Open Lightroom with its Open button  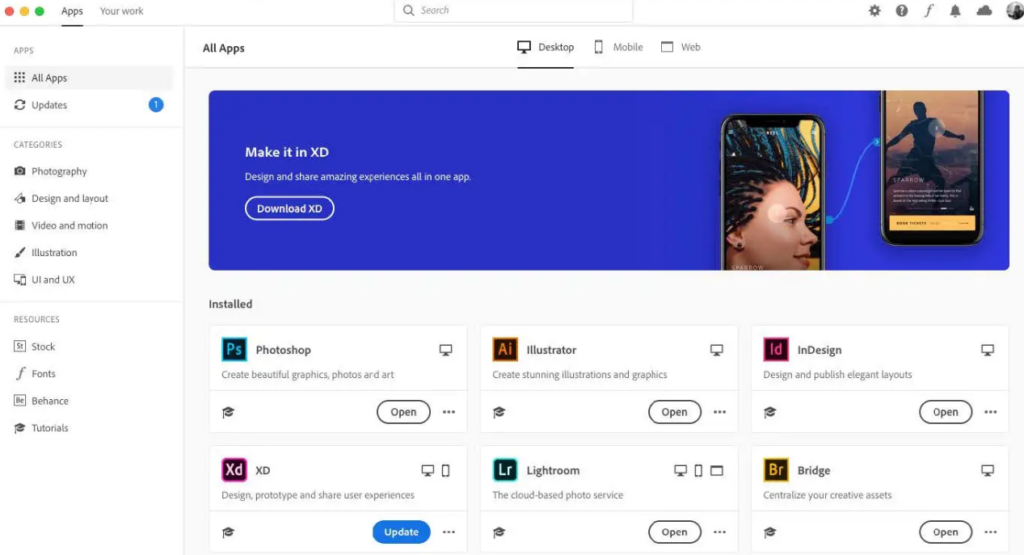tap(675, 532)
